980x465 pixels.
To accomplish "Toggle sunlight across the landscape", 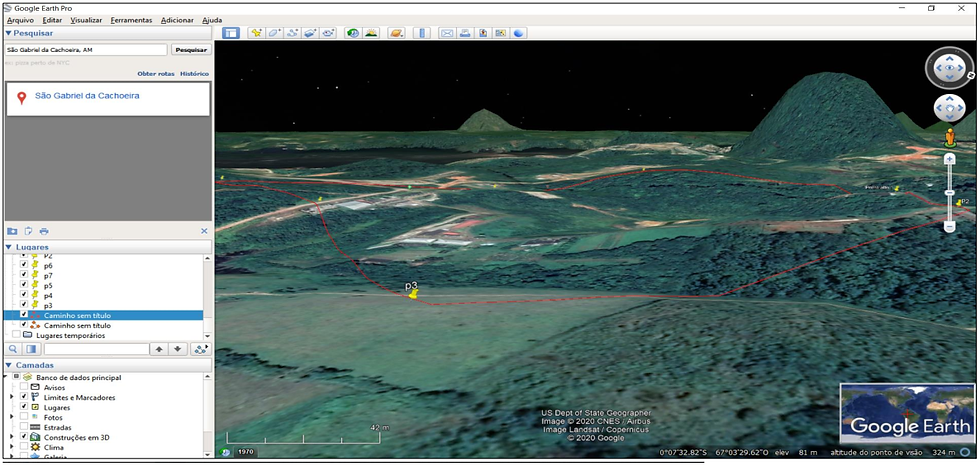I will click(371, 33).
